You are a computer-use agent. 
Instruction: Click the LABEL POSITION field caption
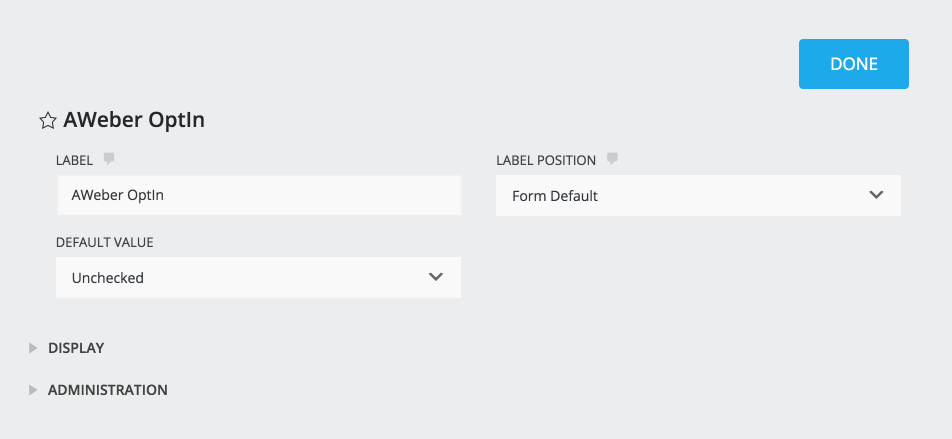[x=546, y=160]
